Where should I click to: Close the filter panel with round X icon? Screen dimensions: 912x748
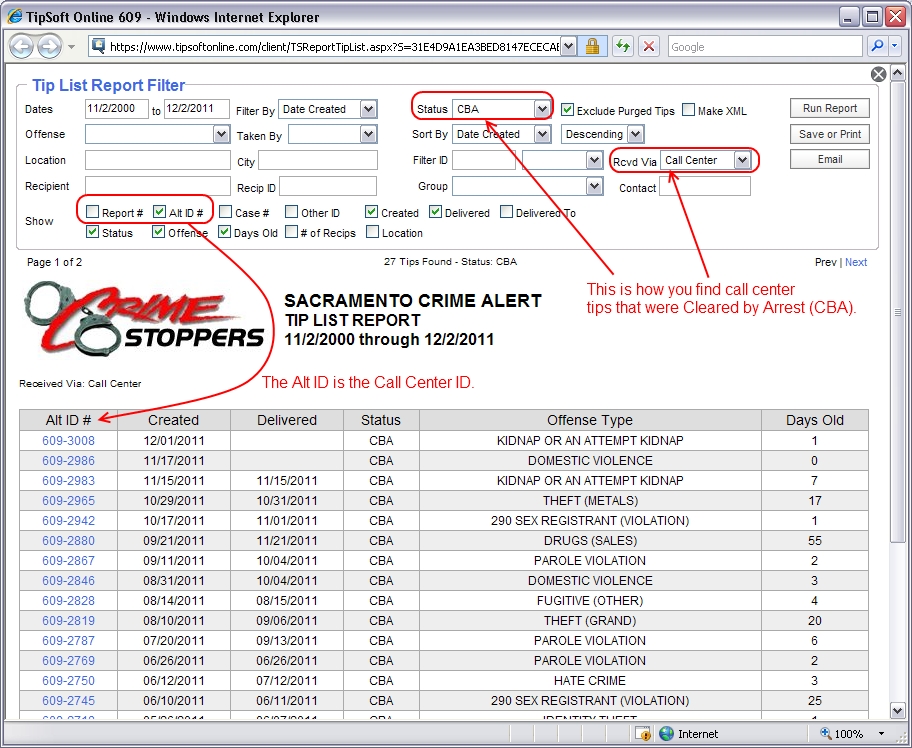[x=878, y=74]
